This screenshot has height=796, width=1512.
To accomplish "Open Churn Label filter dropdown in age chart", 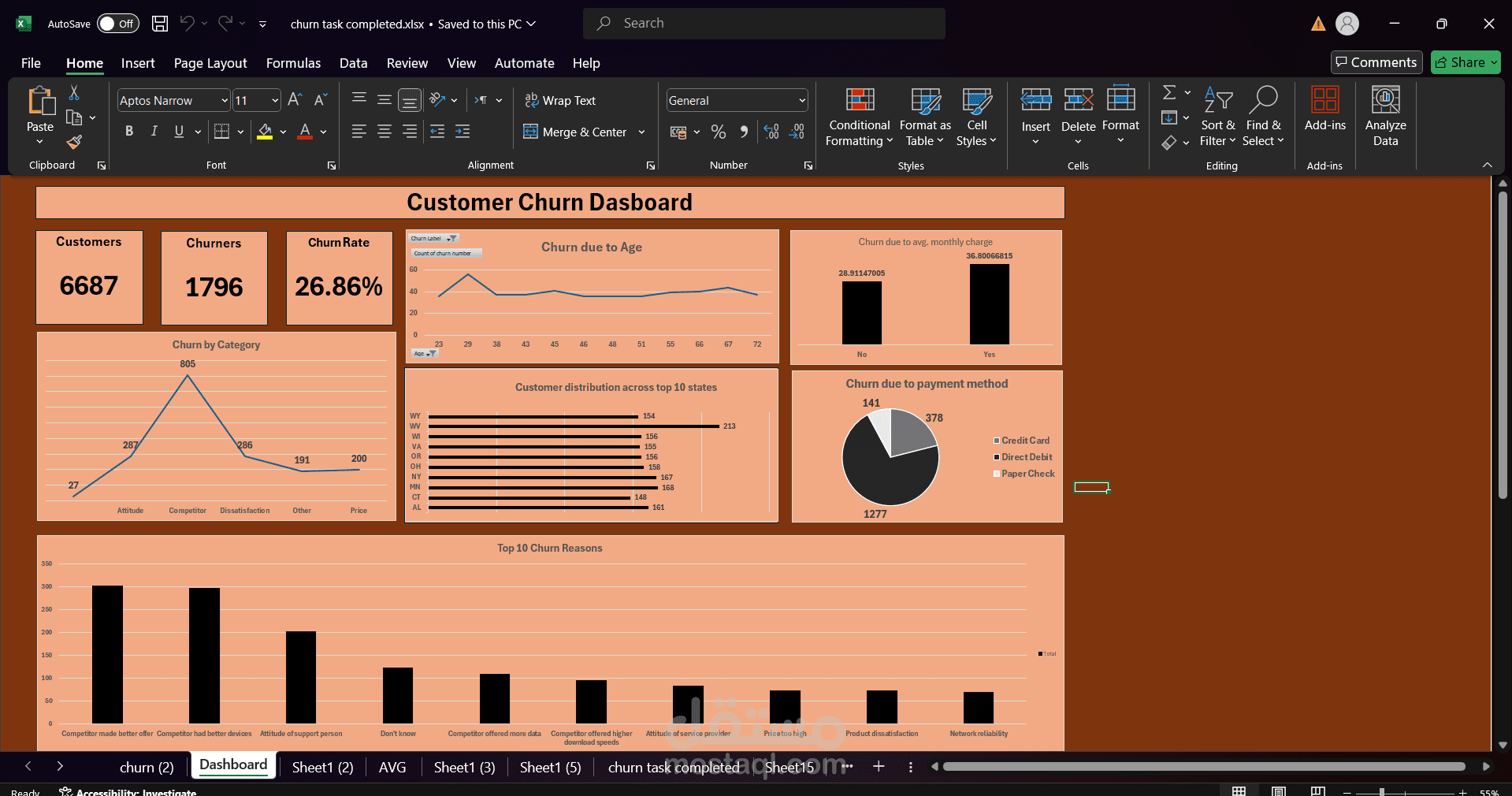I will coord(451,238).
